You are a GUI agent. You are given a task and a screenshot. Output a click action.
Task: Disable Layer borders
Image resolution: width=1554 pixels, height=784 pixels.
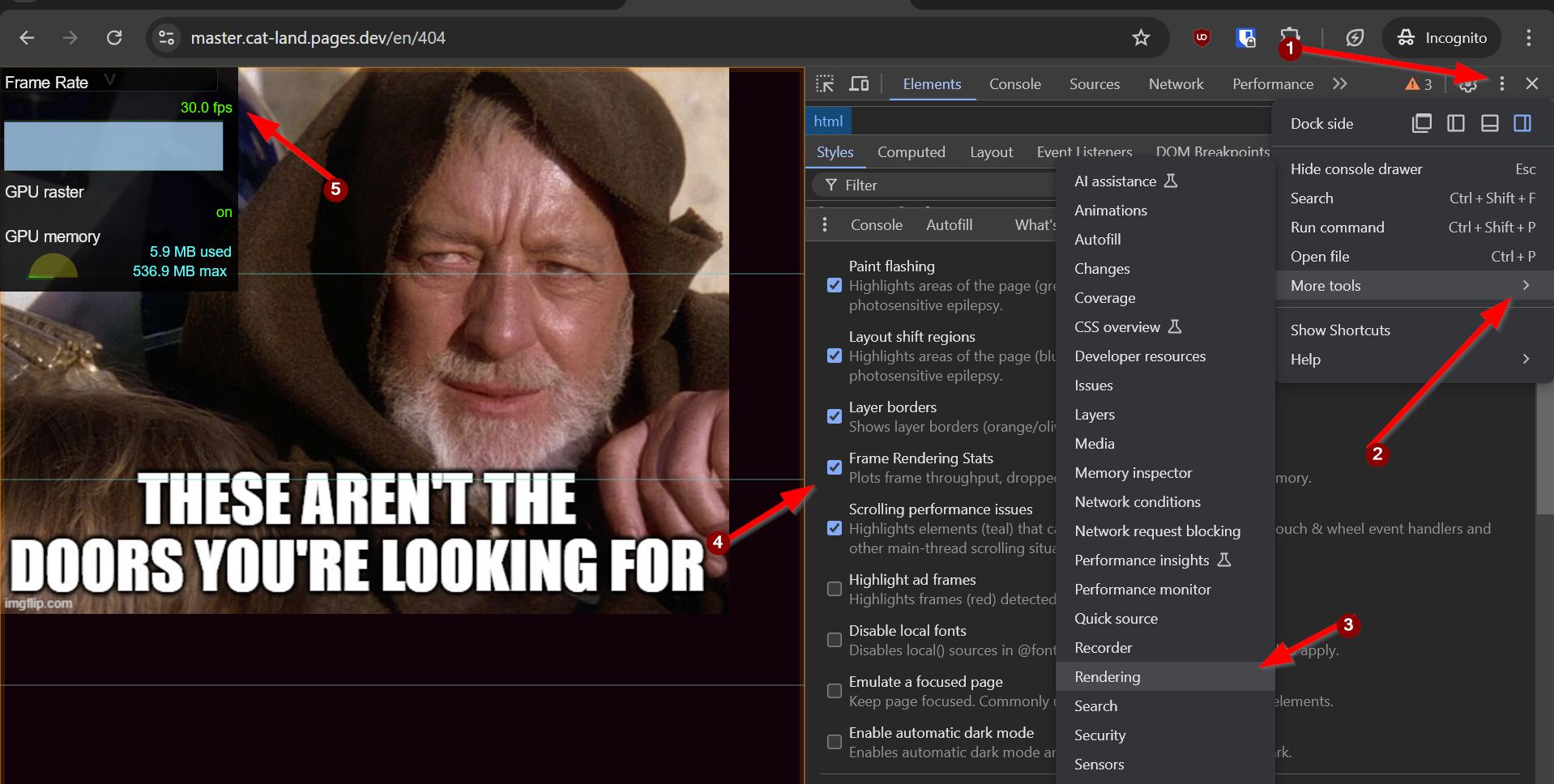[834, 416]
